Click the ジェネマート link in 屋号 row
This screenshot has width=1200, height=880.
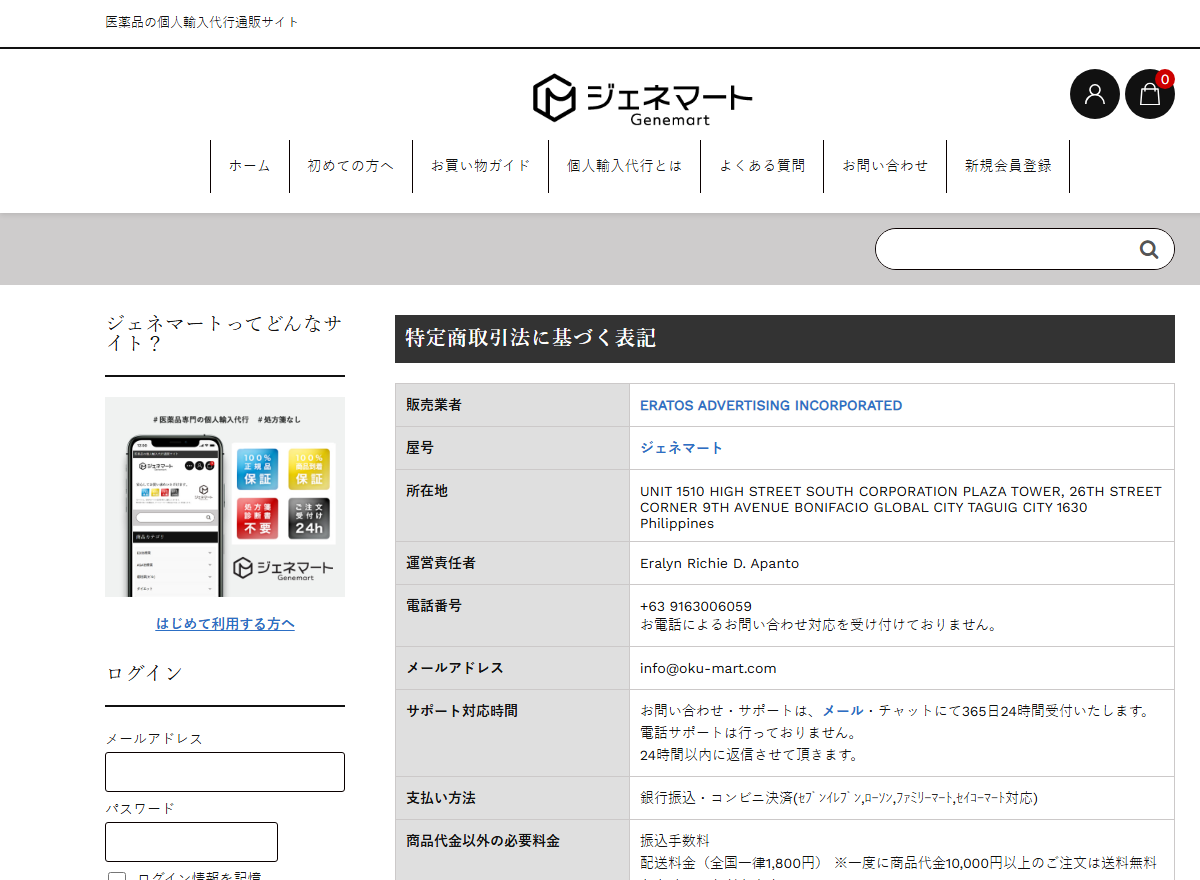point(681,448)
